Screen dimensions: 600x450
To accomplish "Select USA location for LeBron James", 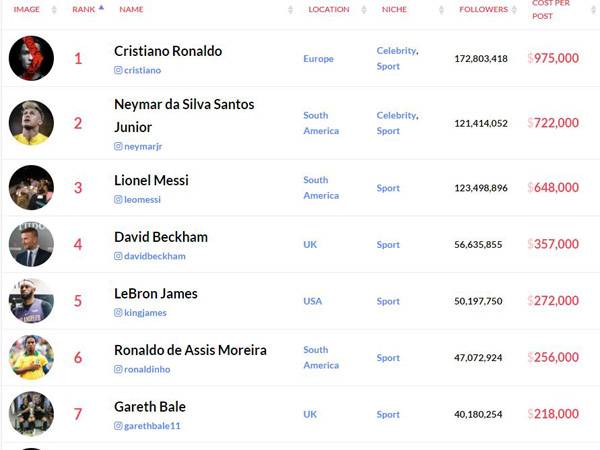I will click(x=312, y=301).
